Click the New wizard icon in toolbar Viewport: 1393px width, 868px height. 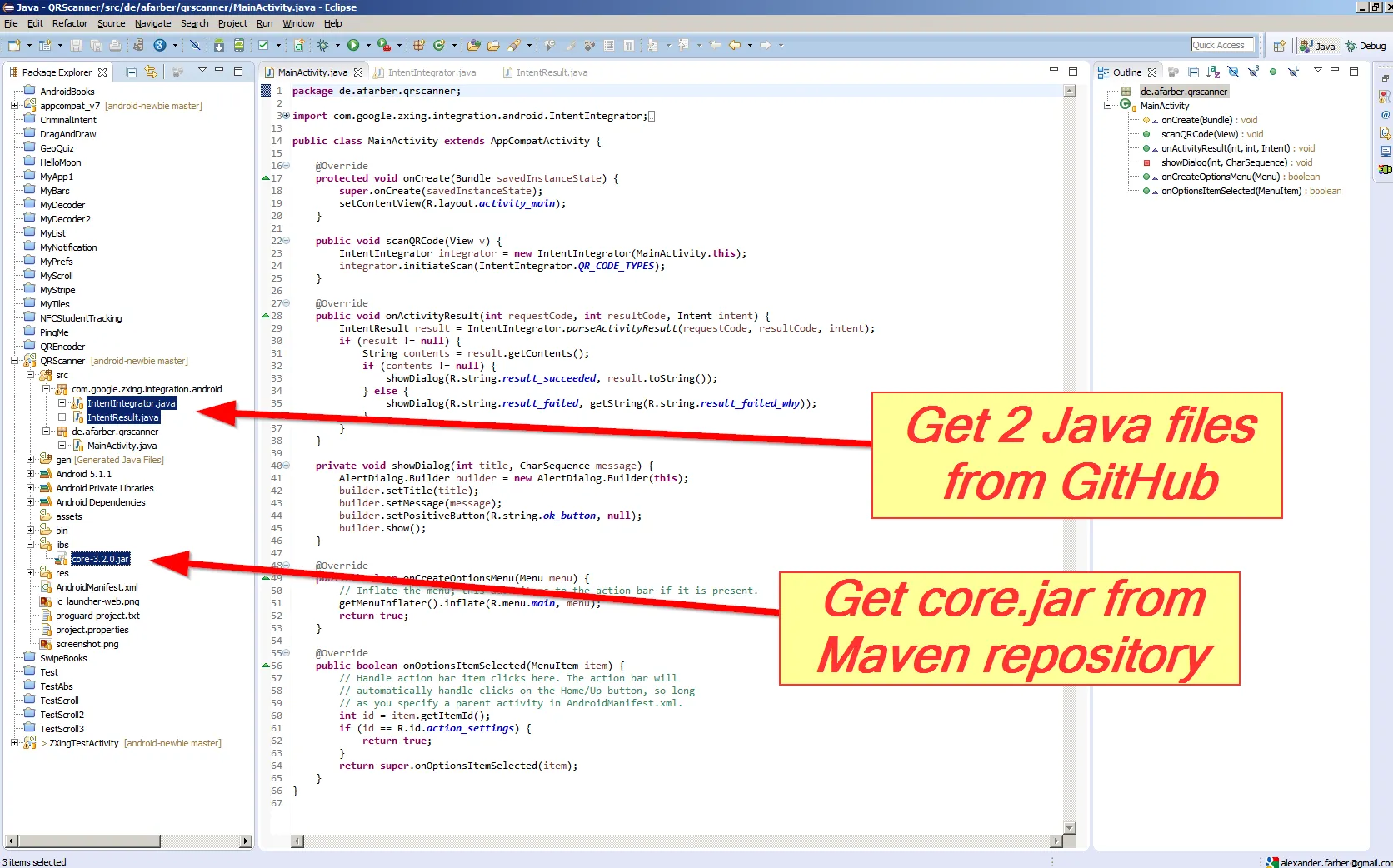14,45
